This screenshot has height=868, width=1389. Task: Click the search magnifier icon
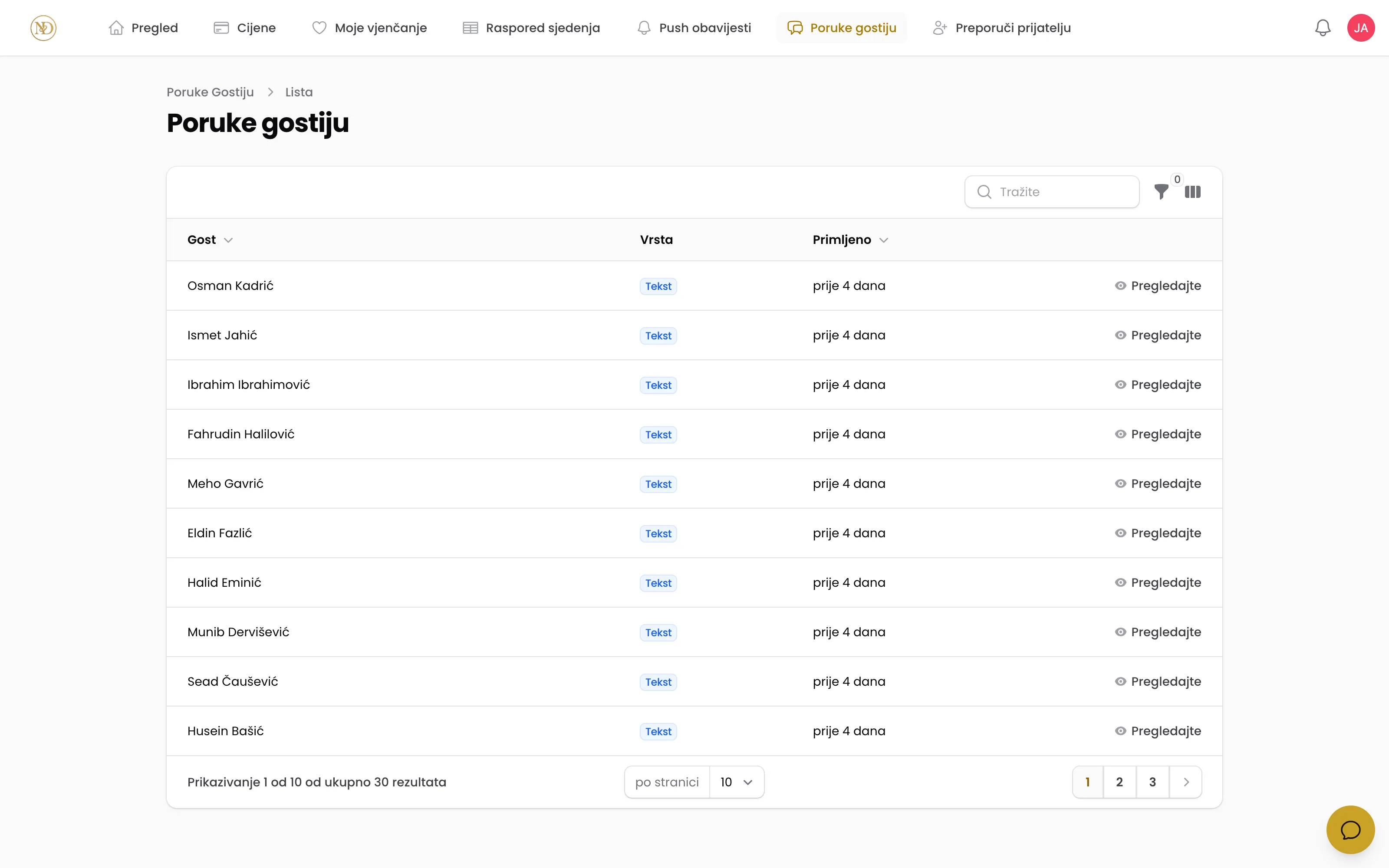[984, 192]
